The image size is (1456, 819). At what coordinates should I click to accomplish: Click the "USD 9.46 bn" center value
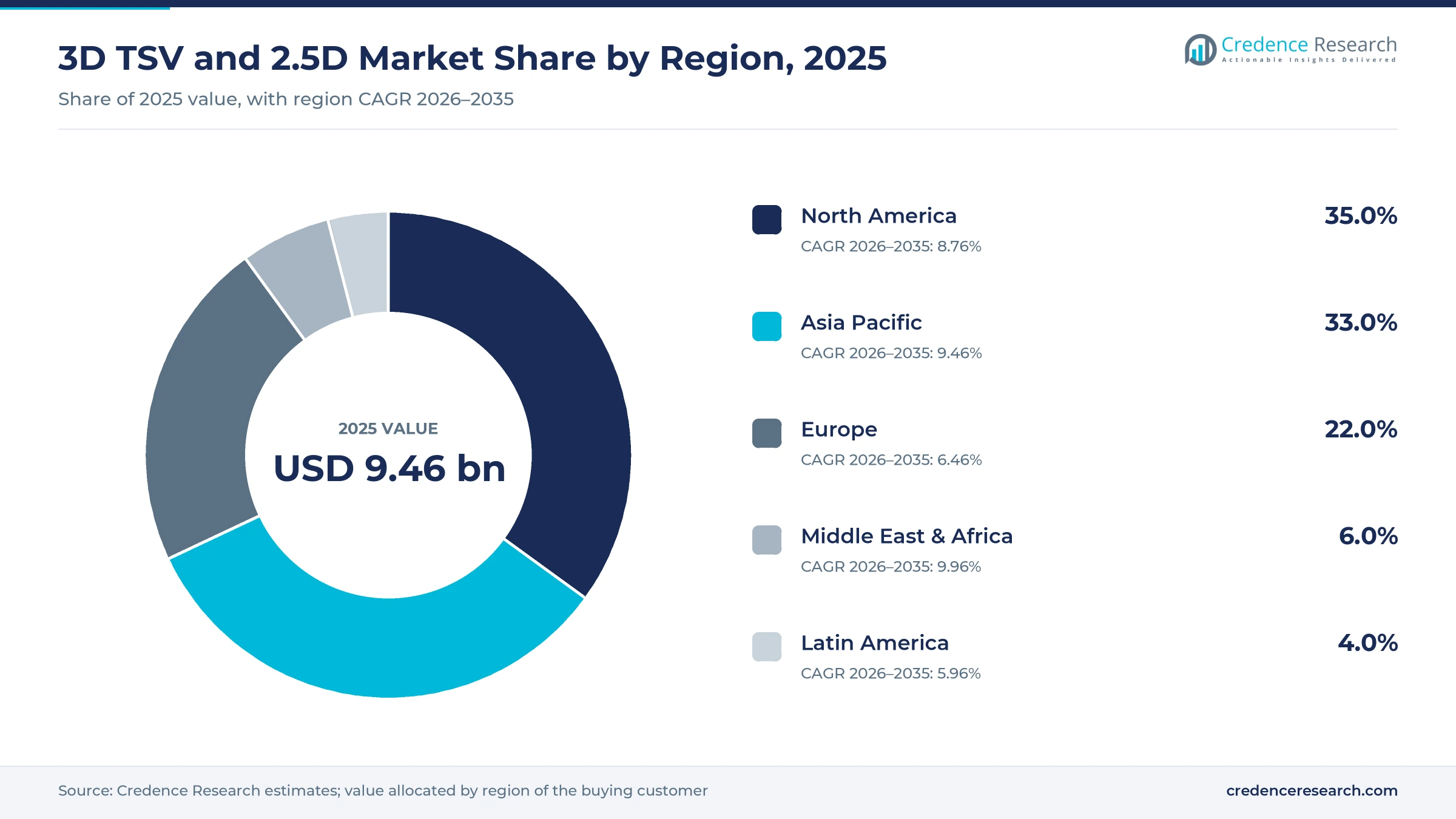click(389, 468)
